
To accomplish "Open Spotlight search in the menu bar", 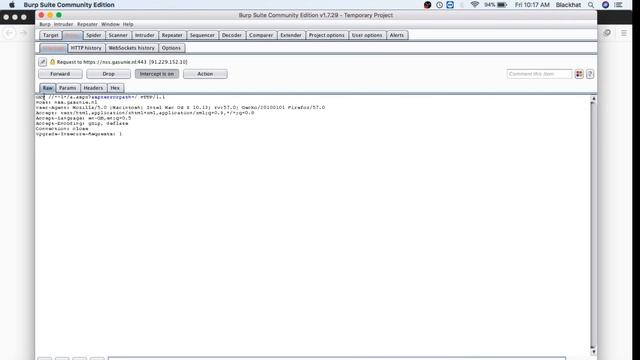I will point(591,5).
